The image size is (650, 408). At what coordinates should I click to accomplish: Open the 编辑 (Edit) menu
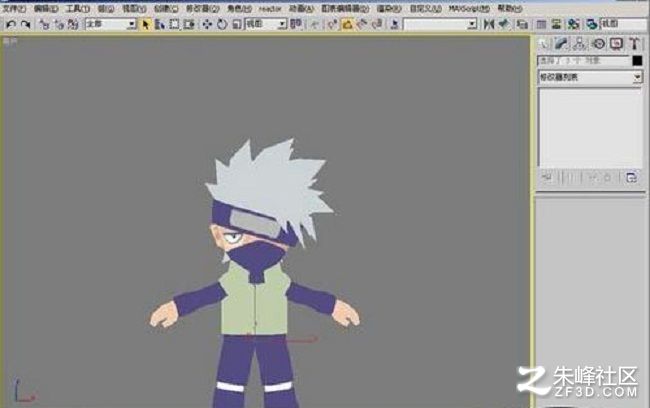tap(46, 8)
